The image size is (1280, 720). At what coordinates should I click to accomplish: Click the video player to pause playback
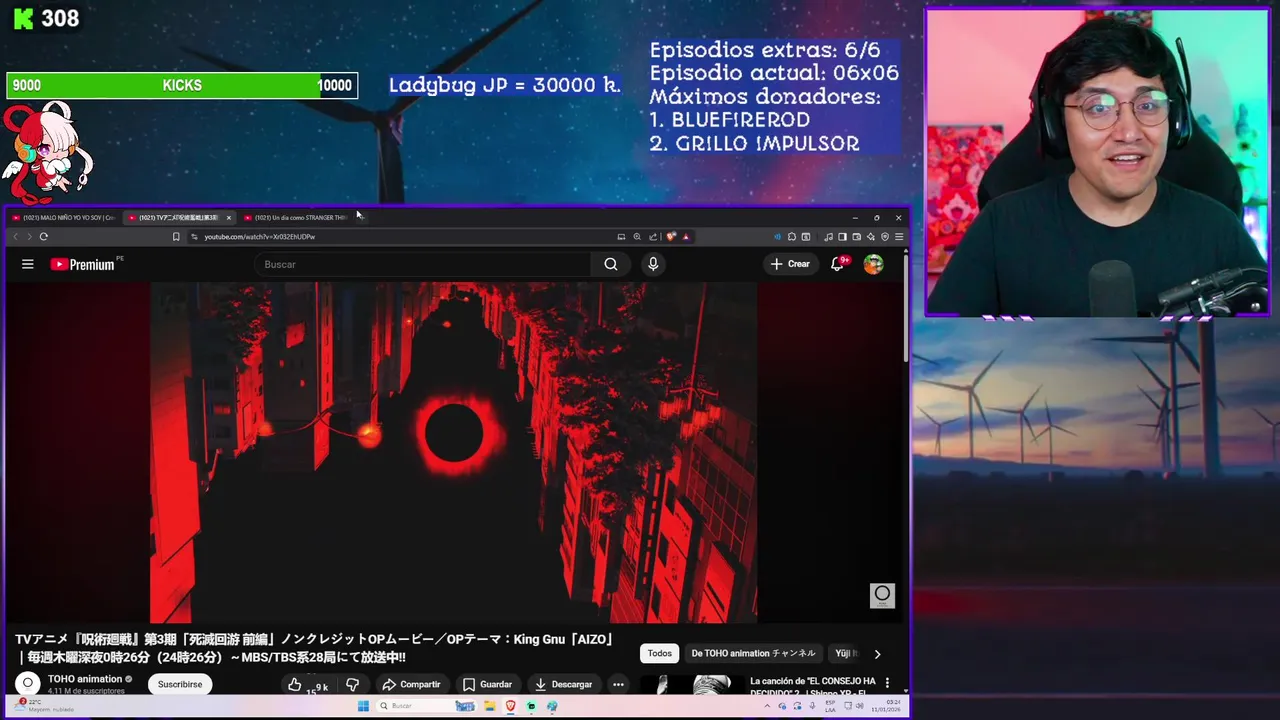(x=454, y=452)
